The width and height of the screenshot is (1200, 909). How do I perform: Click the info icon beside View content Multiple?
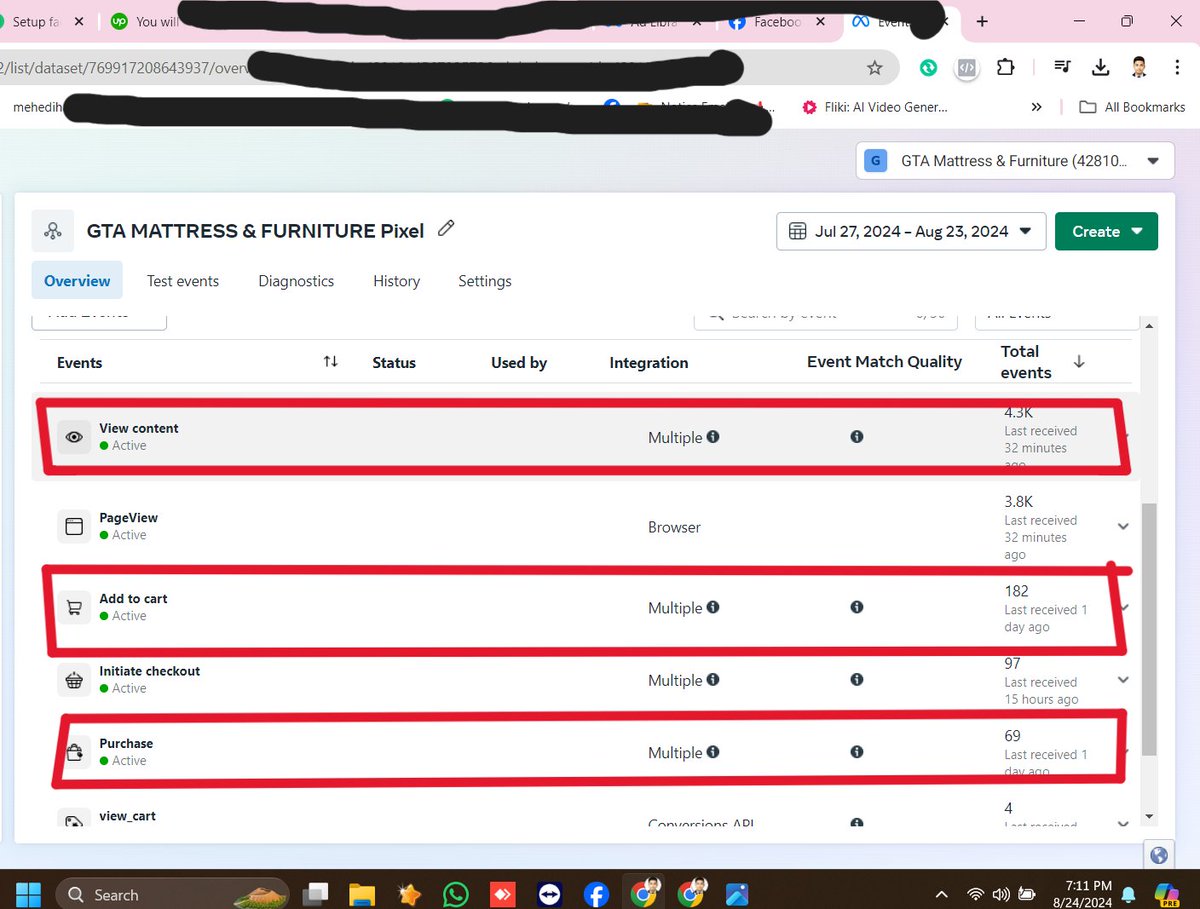pyautogui.click(x=713, y=437)
